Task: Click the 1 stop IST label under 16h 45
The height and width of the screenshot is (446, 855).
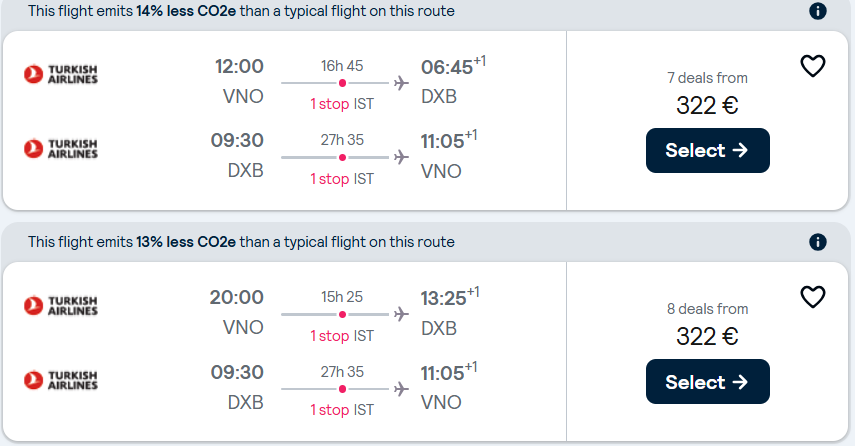Action: click(x=342, y=104)
